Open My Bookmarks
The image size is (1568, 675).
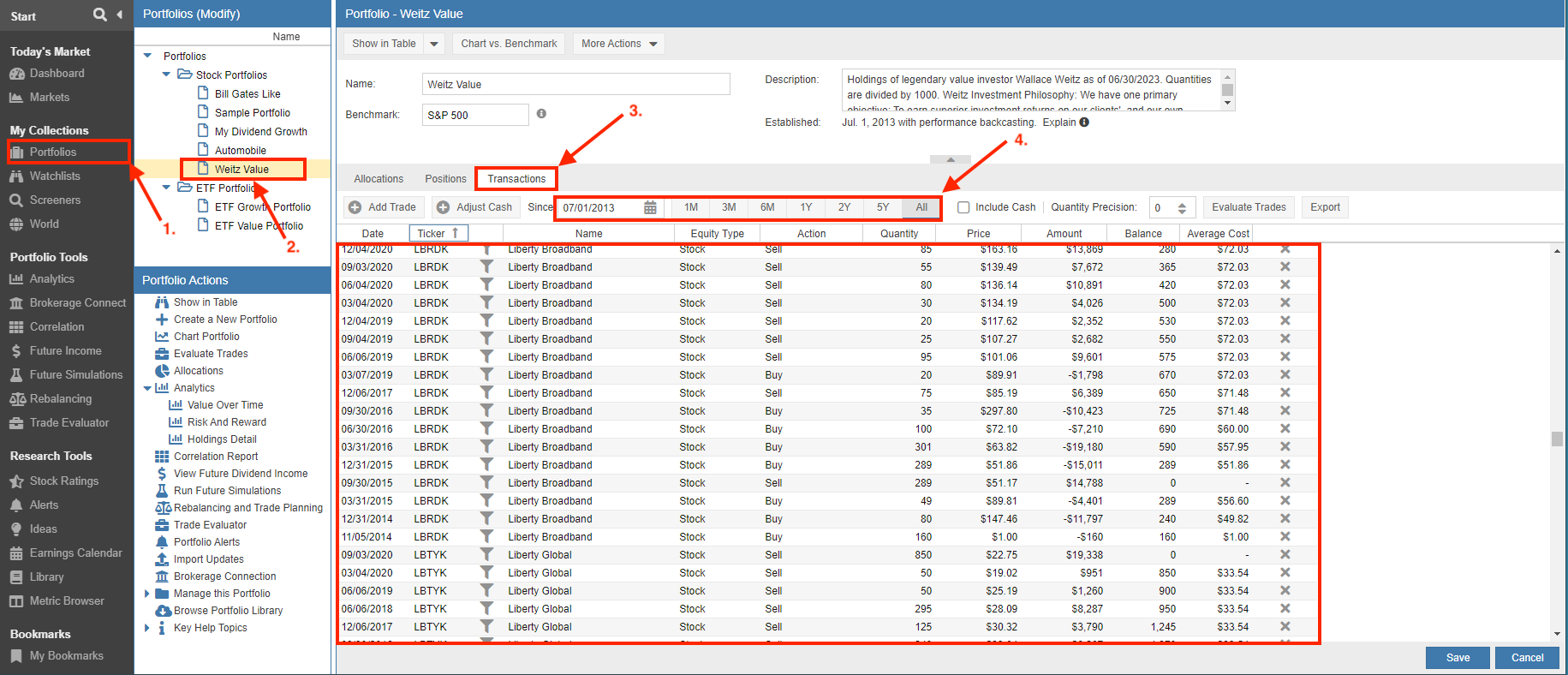[x=66, y=656]
